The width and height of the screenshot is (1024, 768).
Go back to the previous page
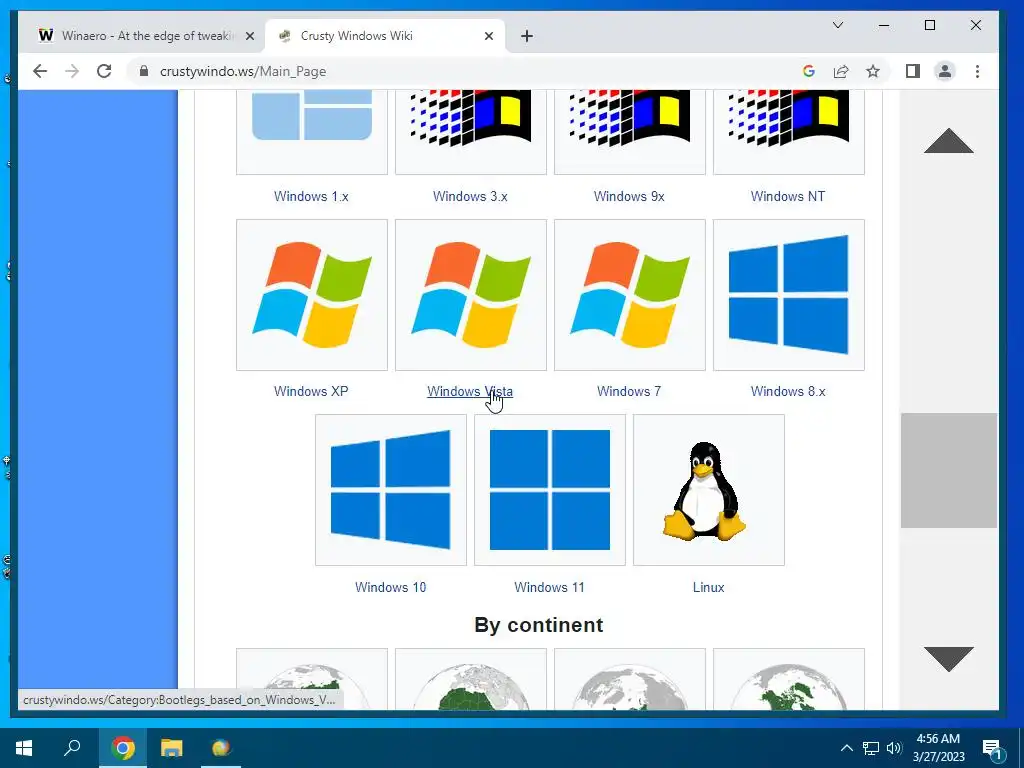[40, 71]
